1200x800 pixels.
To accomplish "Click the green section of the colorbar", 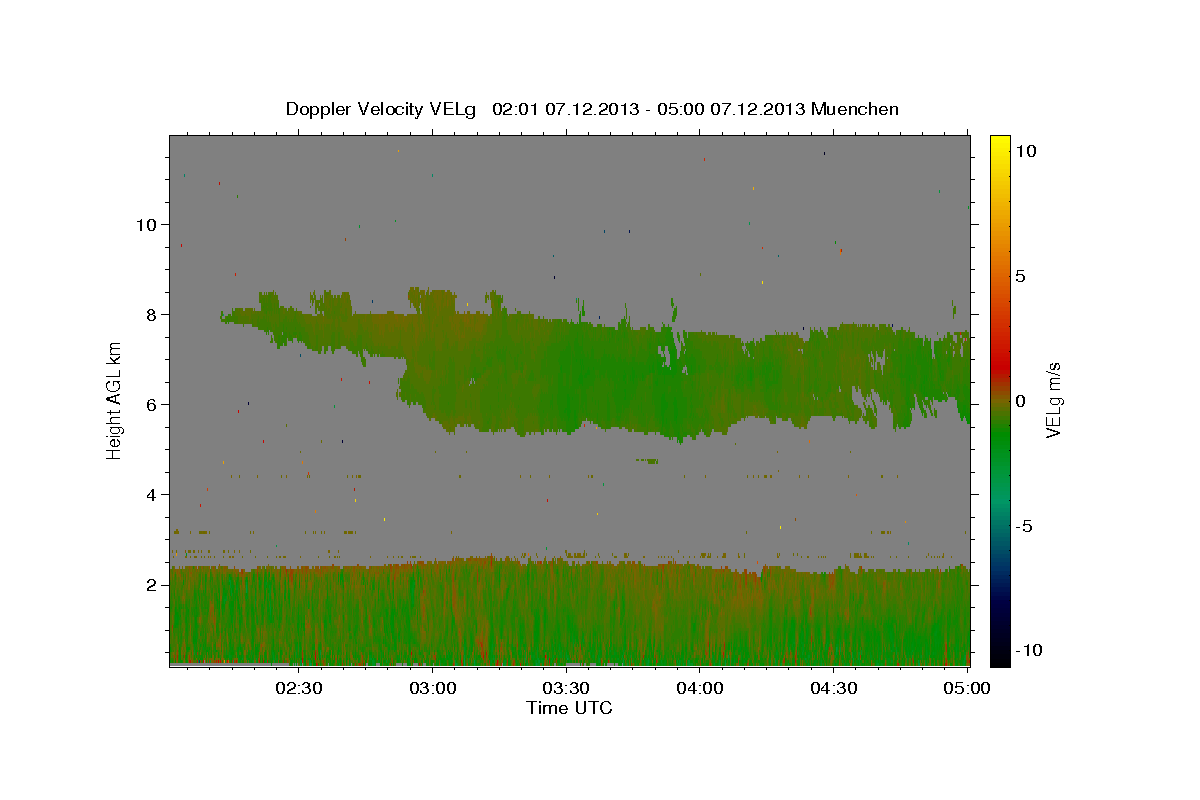I will point(1000,440).
